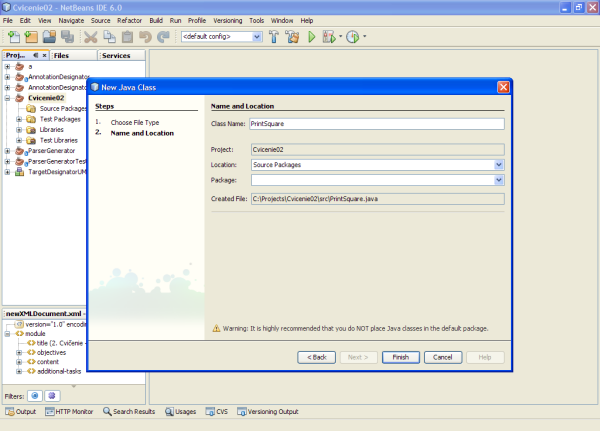The image size is (600, 431).
Task: Click the Clean and Build icon
Action: 293,37
